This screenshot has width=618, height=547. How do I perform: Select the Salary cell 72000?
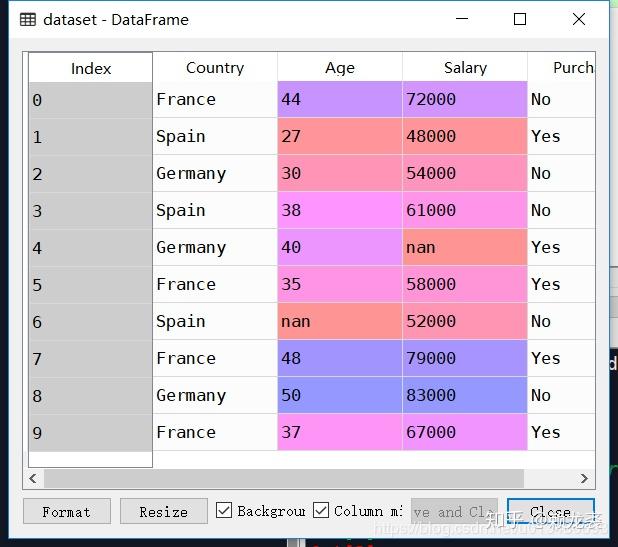pos(465,99)
